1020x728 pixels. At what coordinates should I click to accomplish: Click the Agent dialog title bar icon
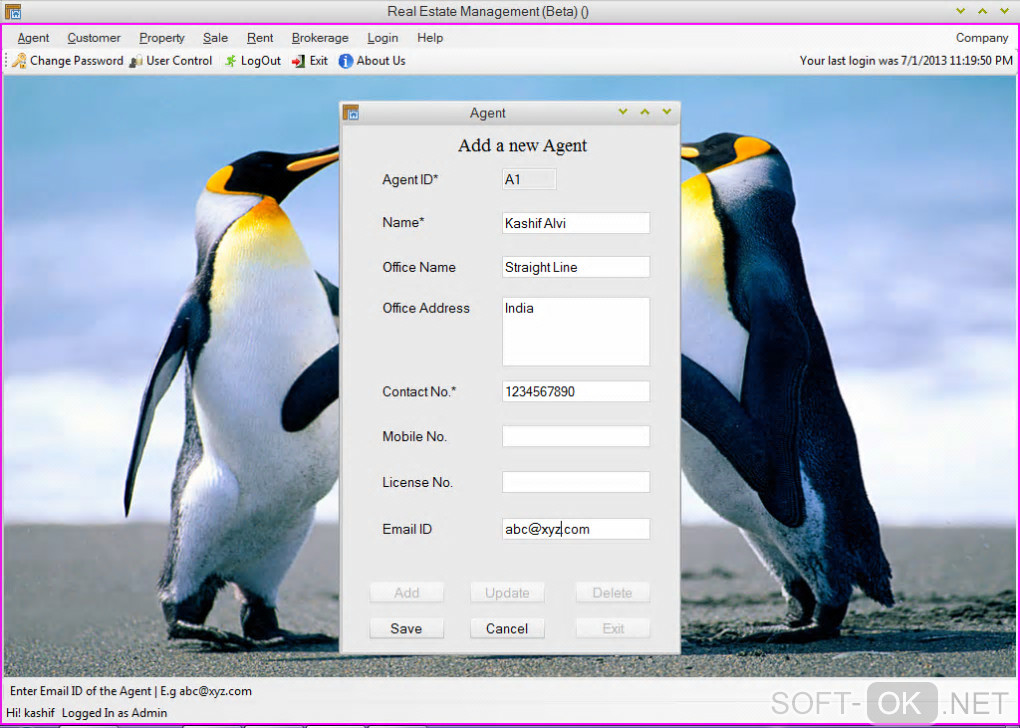[351, 113]
